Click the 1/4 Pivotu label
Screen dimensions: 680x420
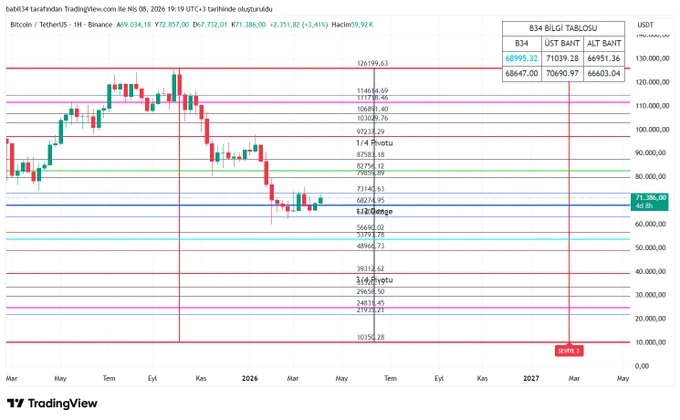click(x=374, y=143)
